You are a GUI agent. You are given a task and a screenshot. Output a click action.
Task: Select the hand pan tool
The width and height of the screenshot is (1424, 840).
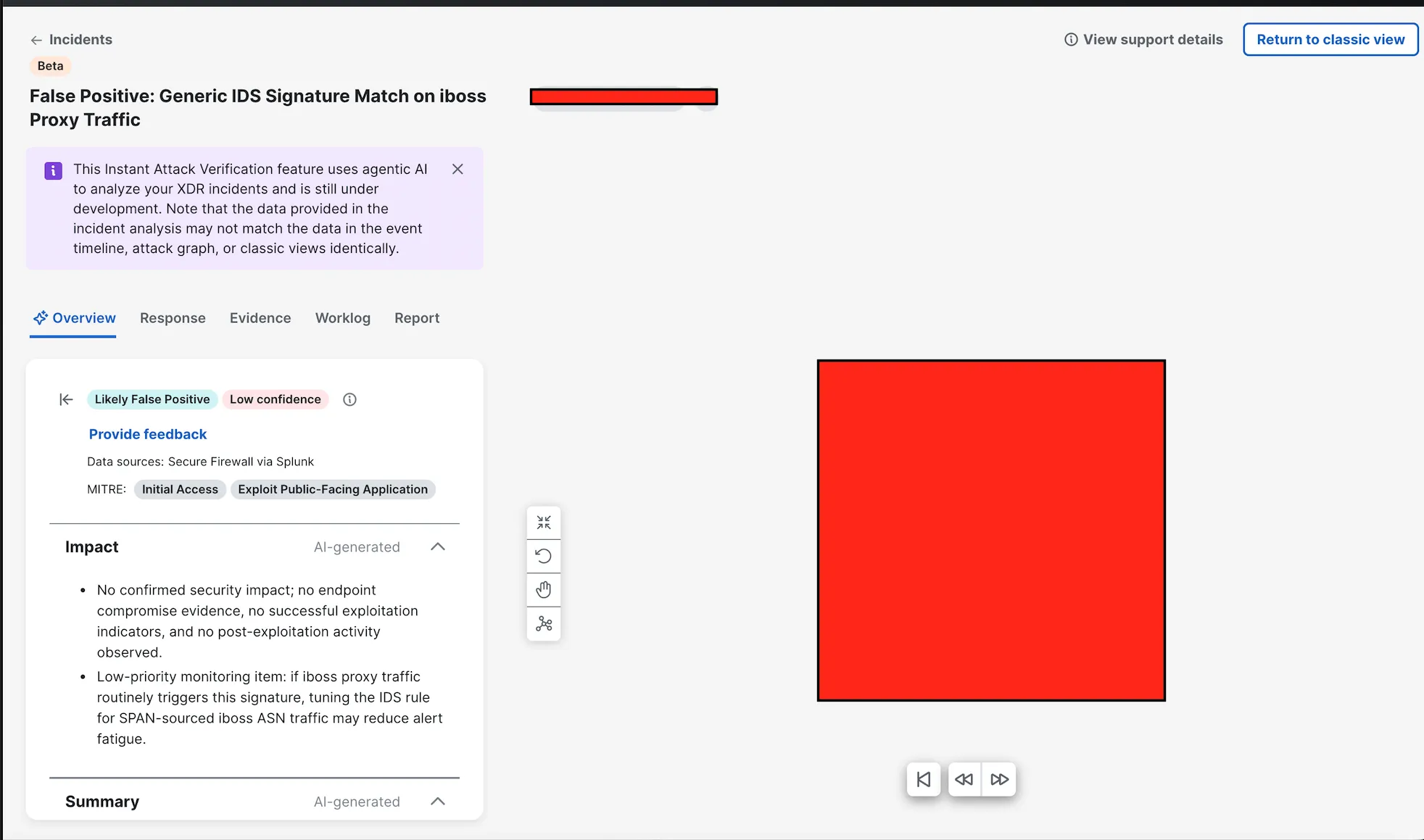(544, 589)
